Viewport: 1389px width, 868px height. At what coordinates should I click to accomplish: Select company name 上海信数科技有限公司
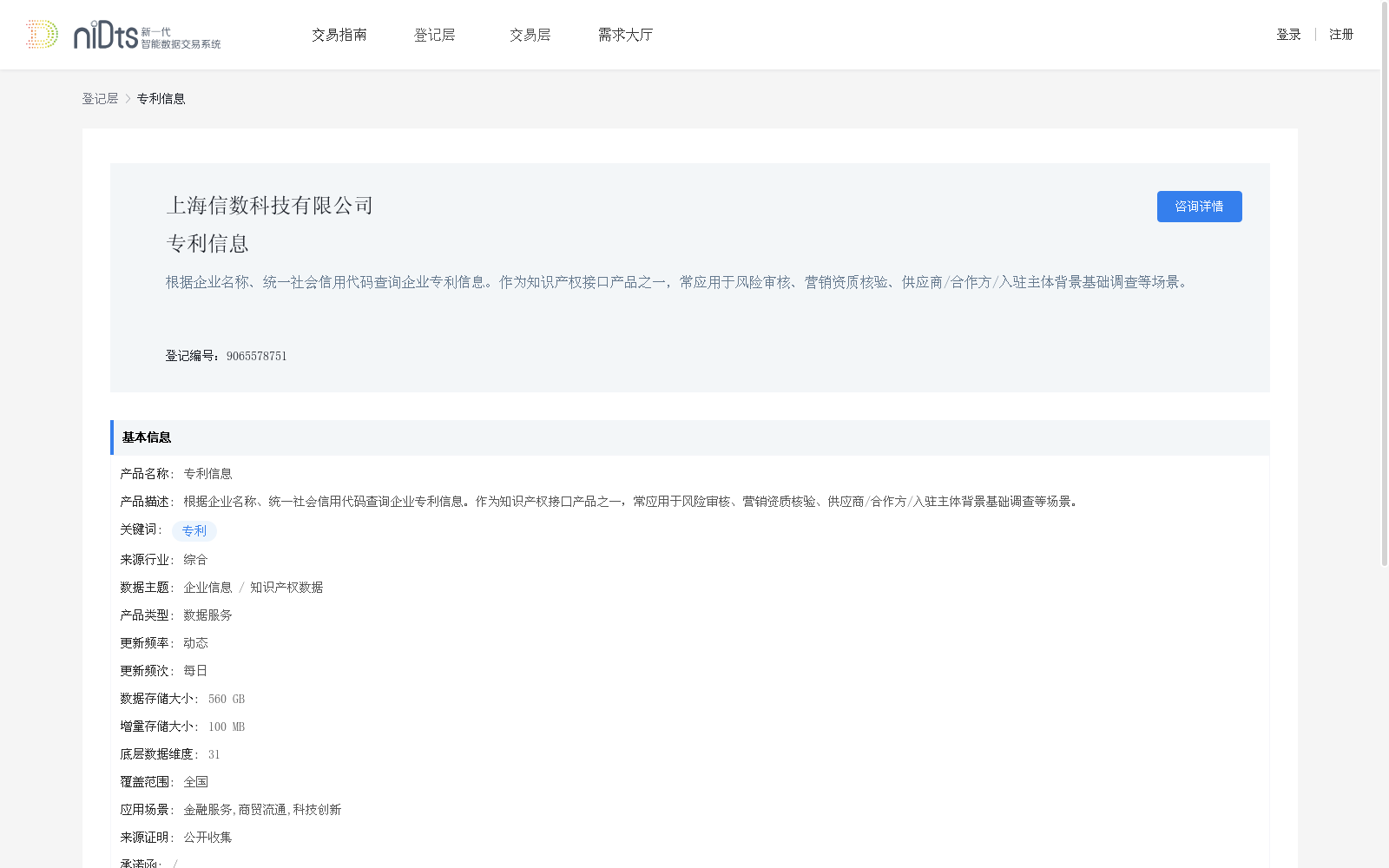(270, 206)
